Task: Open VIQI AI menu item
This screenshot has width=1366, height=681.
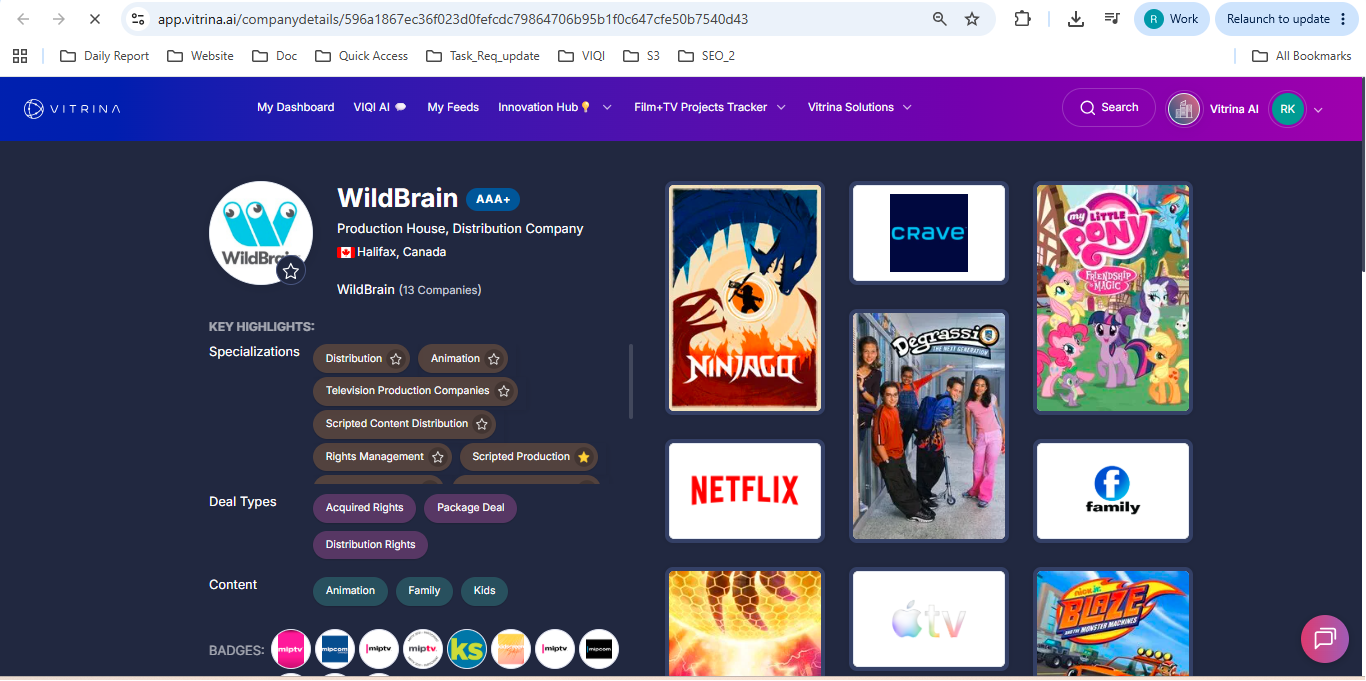Action: pyautogui.click(x=380, y=108)
